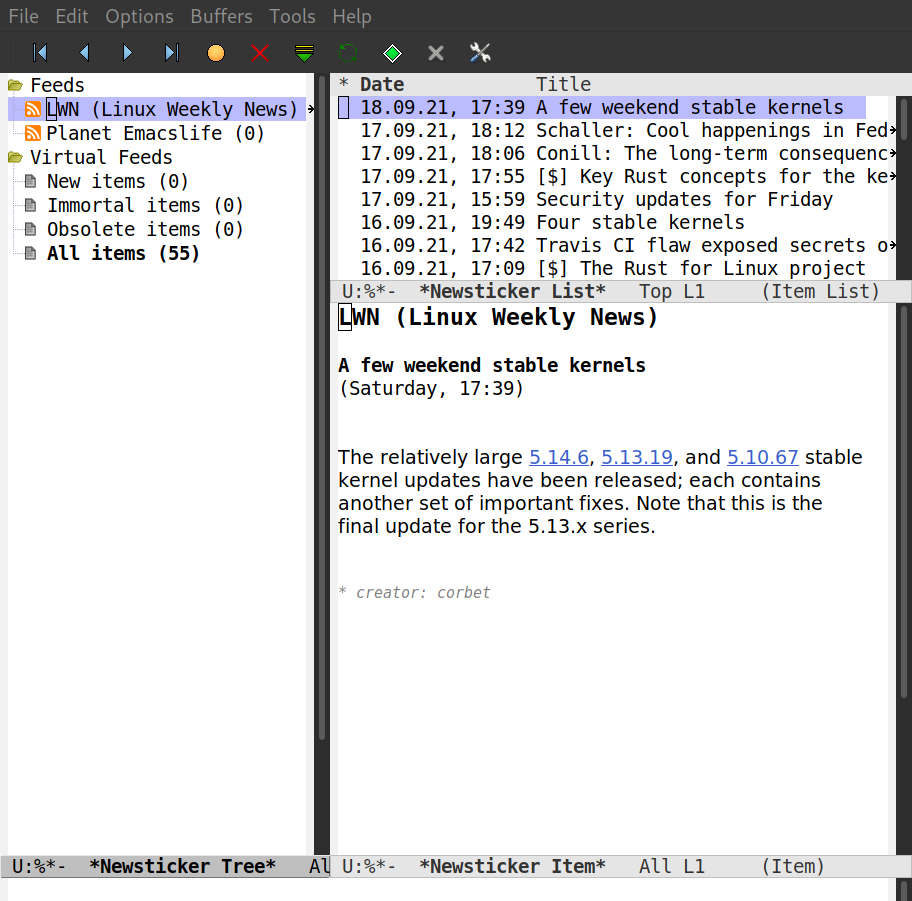Click the orange circle toolbar icon
912x901 pixels.
click(216, 53)
